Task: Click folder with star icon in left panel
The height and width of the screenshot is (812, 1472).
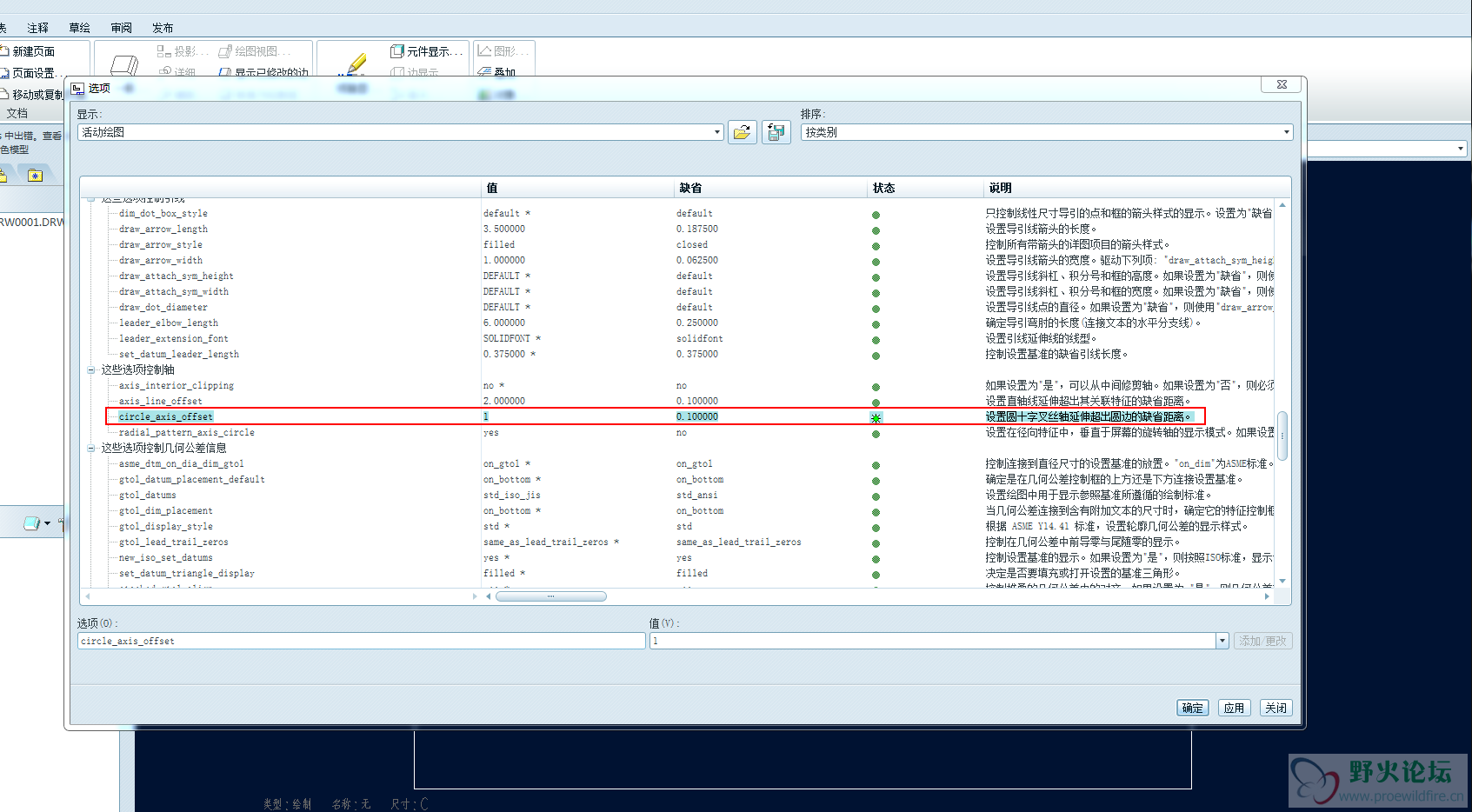Action: tap(35, 175)
